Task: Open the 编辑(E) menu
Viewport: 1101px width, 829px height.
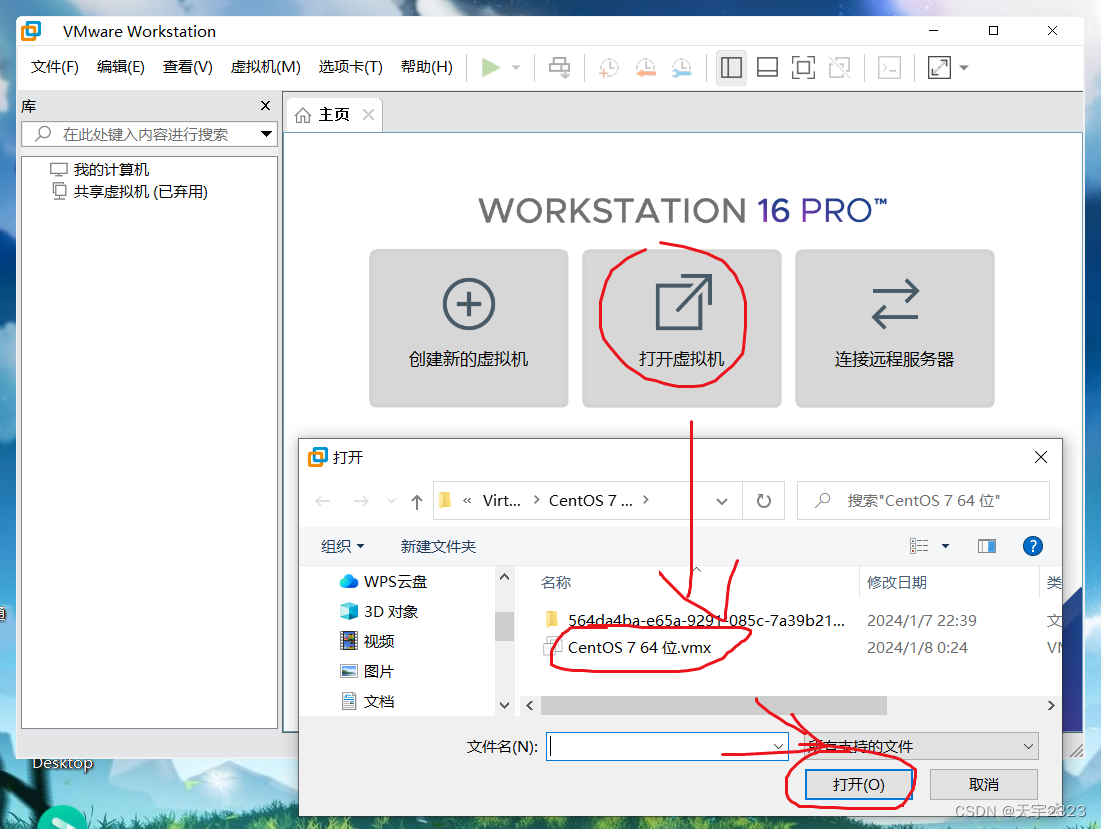Action: pyautogui.click(x=121, y=67)
